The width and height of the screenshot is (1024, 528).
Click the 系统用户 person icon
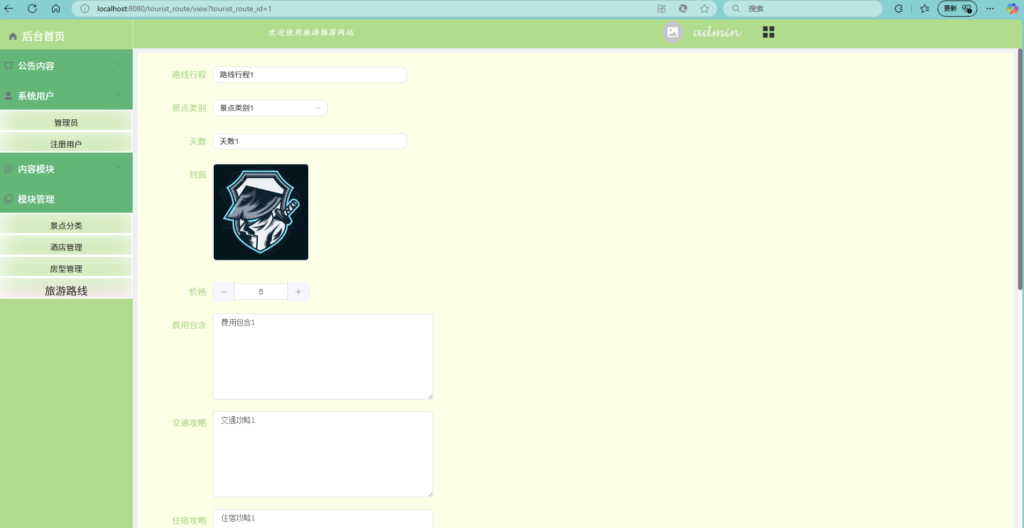click(x=8, y=96)
